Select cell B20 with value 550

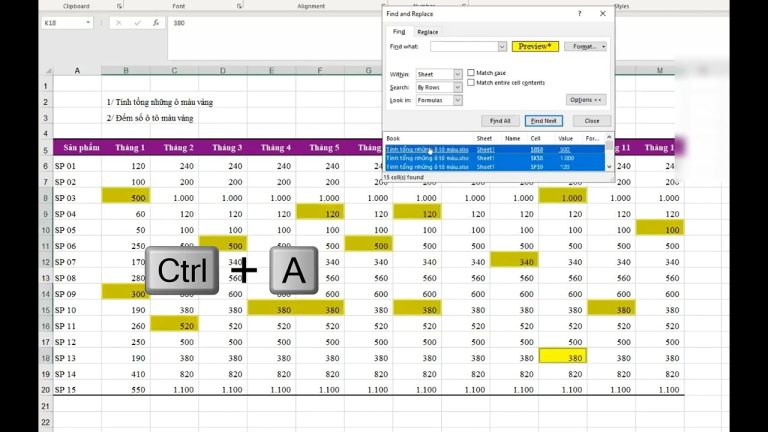click(126, 389)
